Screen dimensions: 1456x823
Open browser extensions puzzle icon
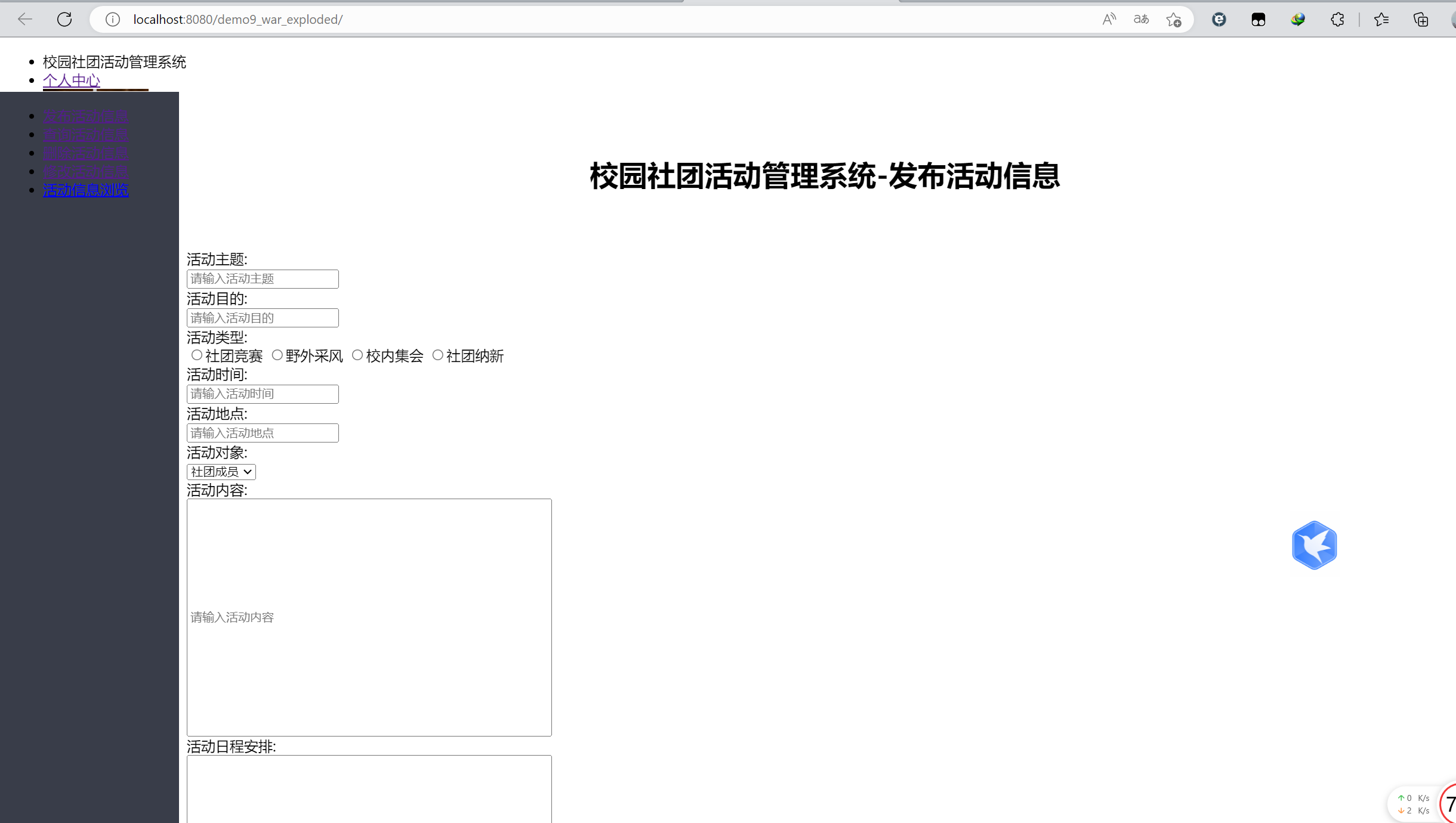click(x=1337, y=20)
